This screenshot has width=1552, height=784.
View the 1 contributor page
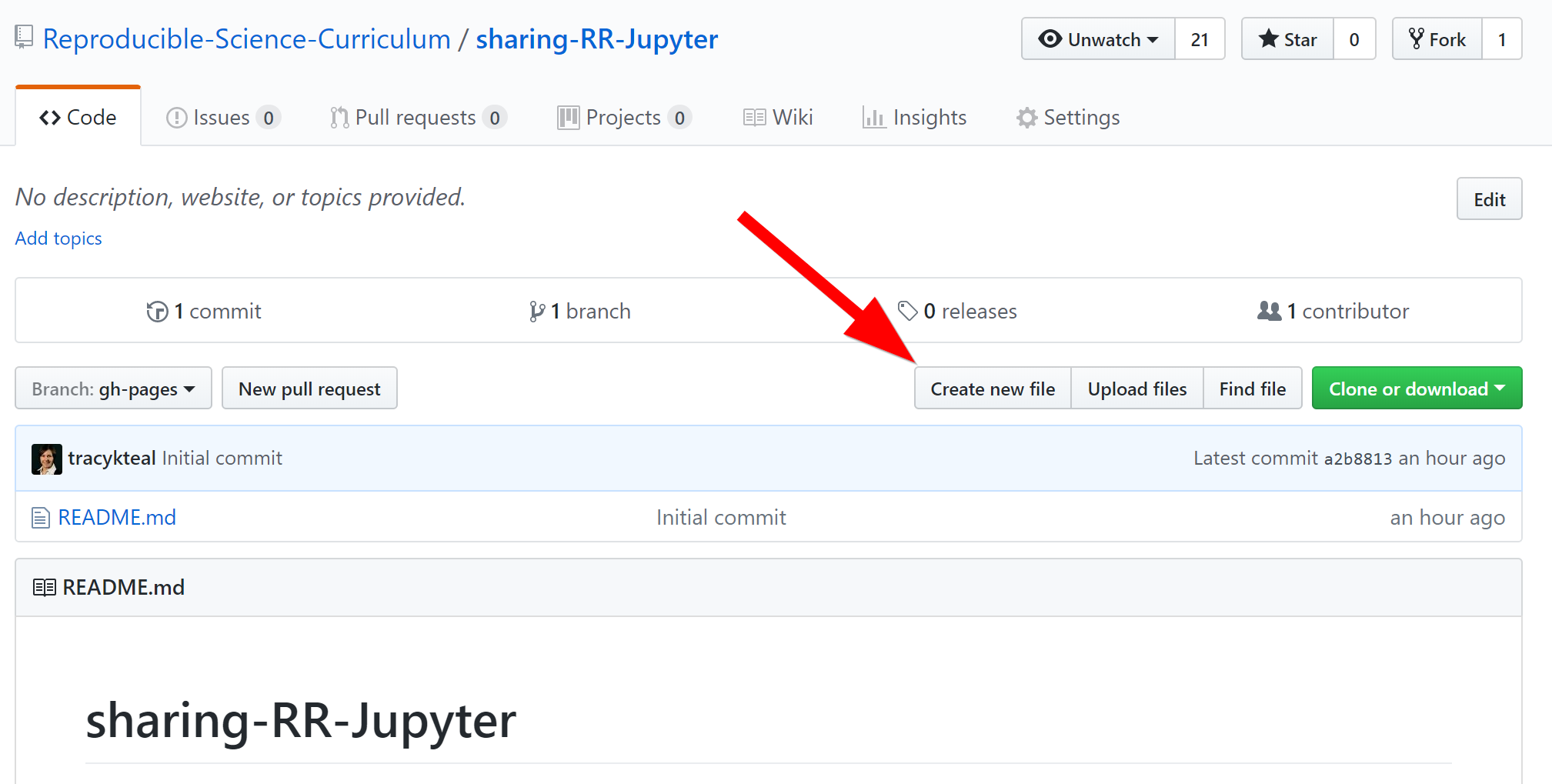coord(1333,311)
